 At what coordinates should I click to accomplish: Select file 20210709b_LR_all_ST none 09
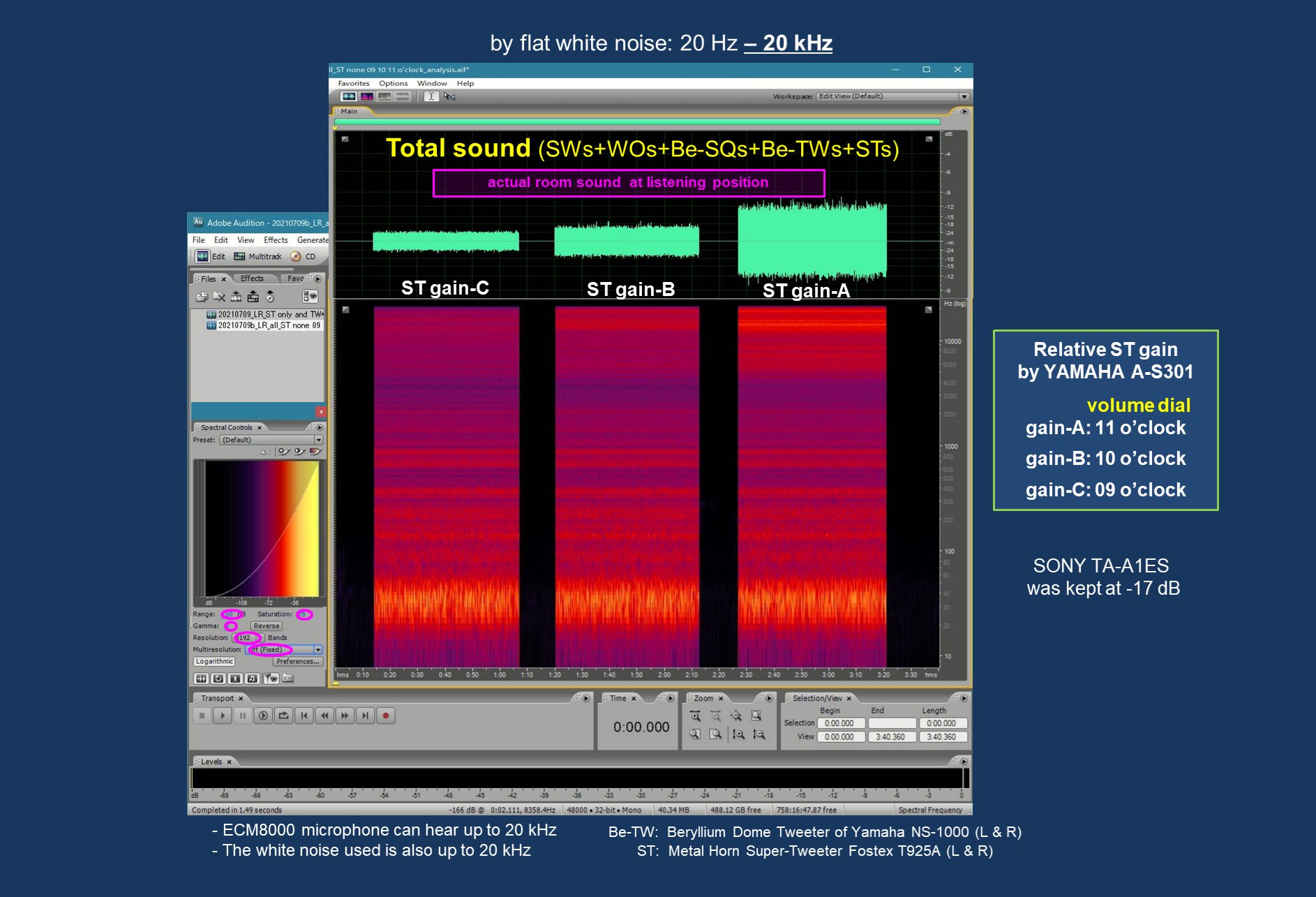[264, 325]
